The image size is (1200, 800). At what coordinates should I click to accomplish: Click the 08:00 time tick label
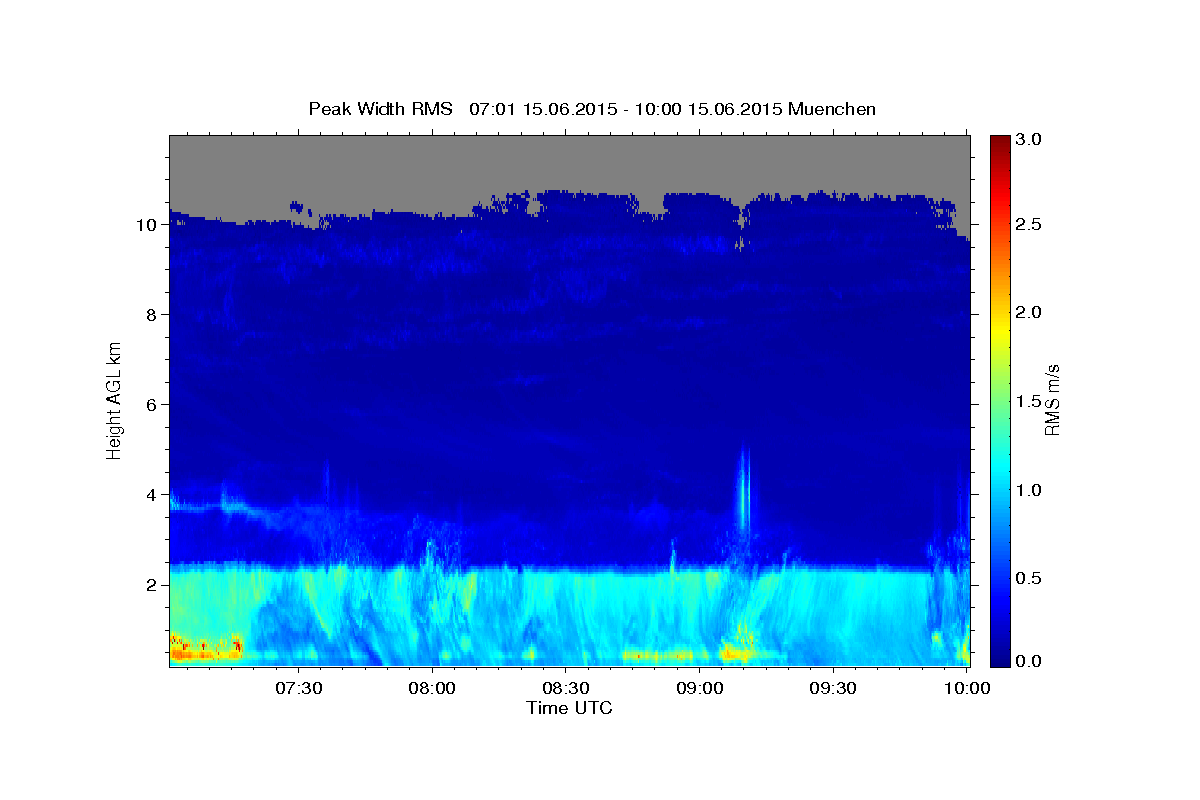(434, 687)
